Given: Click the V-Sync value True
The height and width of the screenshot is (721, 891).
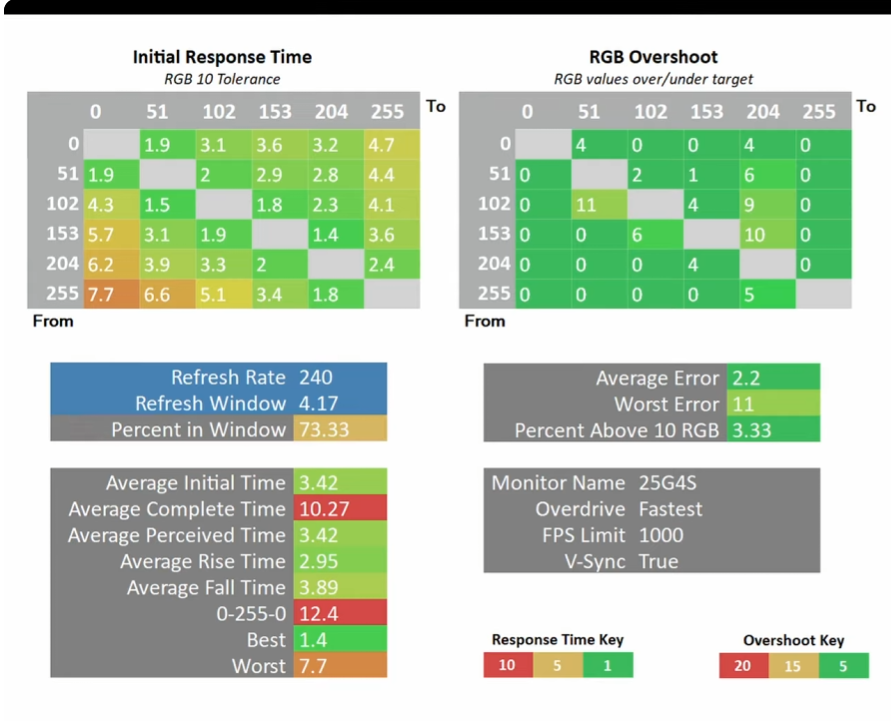Looking at the screenshot, I should [x=659, y=561].
